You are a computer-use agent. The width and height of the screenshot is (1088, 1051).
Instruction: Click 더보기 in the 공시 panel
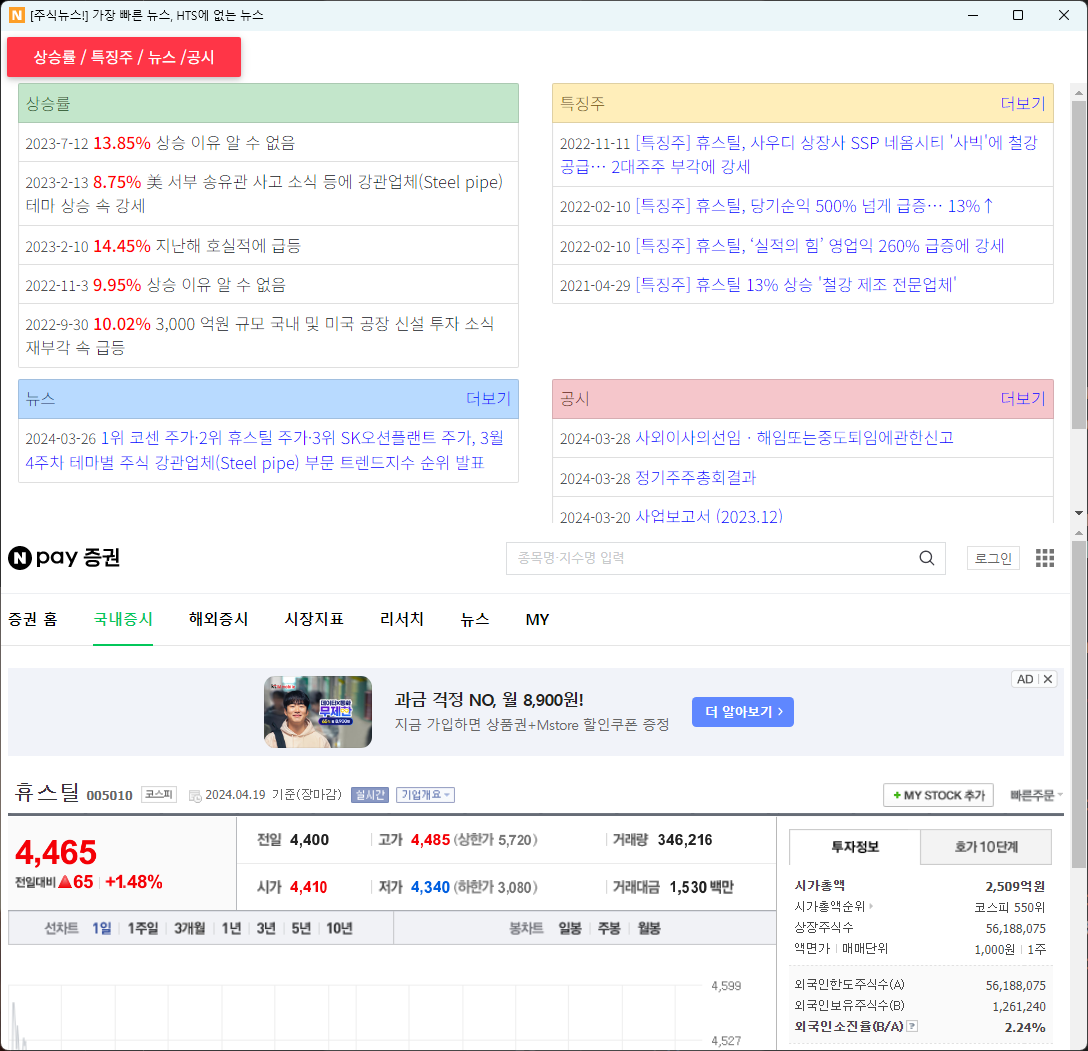point(1023,399)
